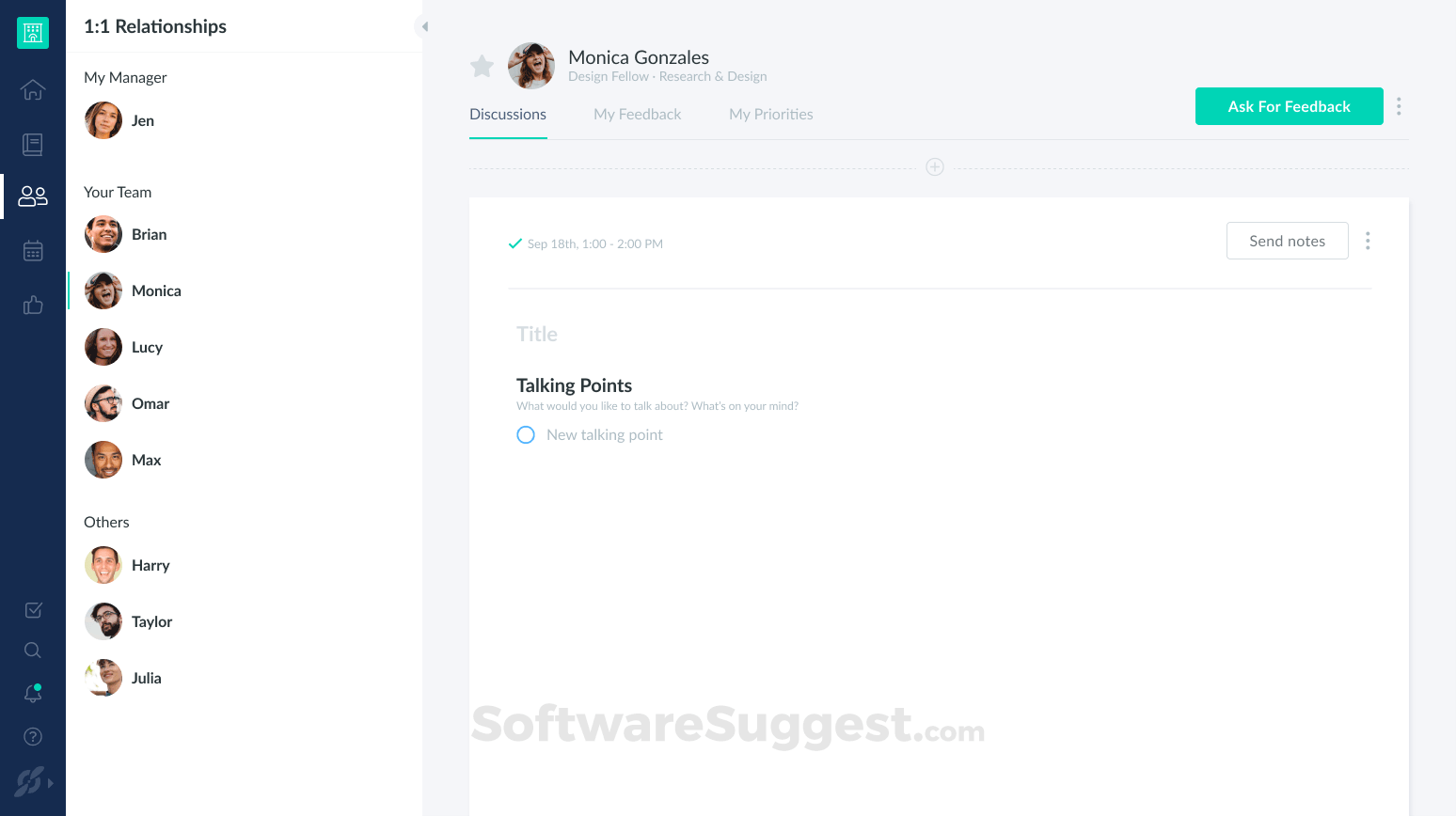Toggle the meeting completed checkmark near Sep 18th
Viewport: 1456px width, 816px height.
point(514,243)
